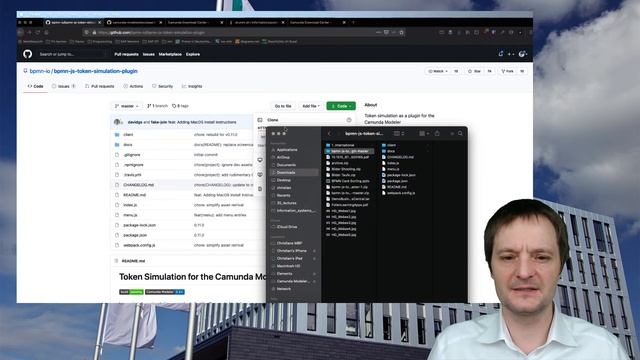Open package-lock.json in the GitHub file list
The height and width of the screenshot is (360, 640).
140,225
